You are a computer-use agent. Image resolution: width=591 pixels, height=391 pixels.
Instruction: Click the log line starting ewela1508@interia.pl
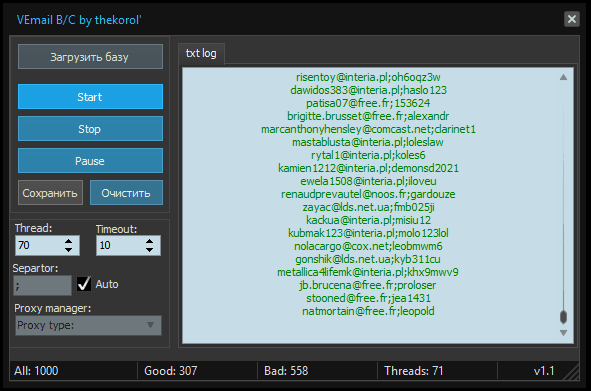[x=368, y=181]
